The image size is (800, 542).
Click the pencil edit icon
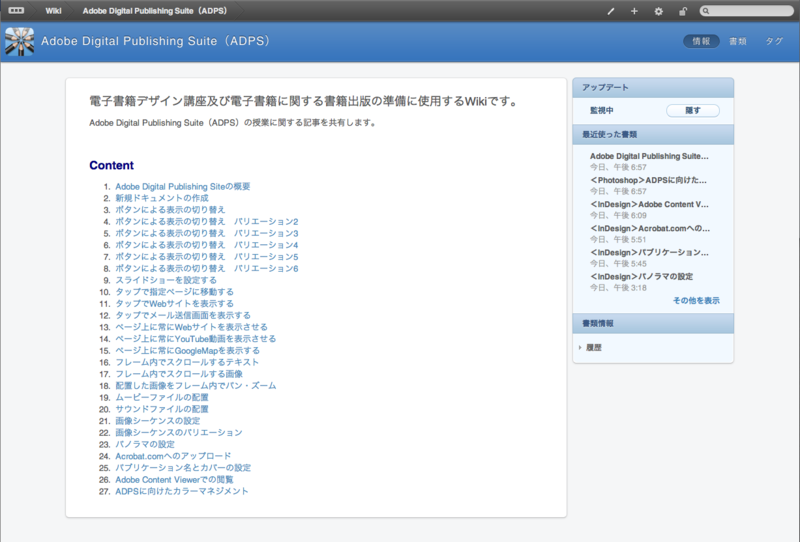pos(610,11)
